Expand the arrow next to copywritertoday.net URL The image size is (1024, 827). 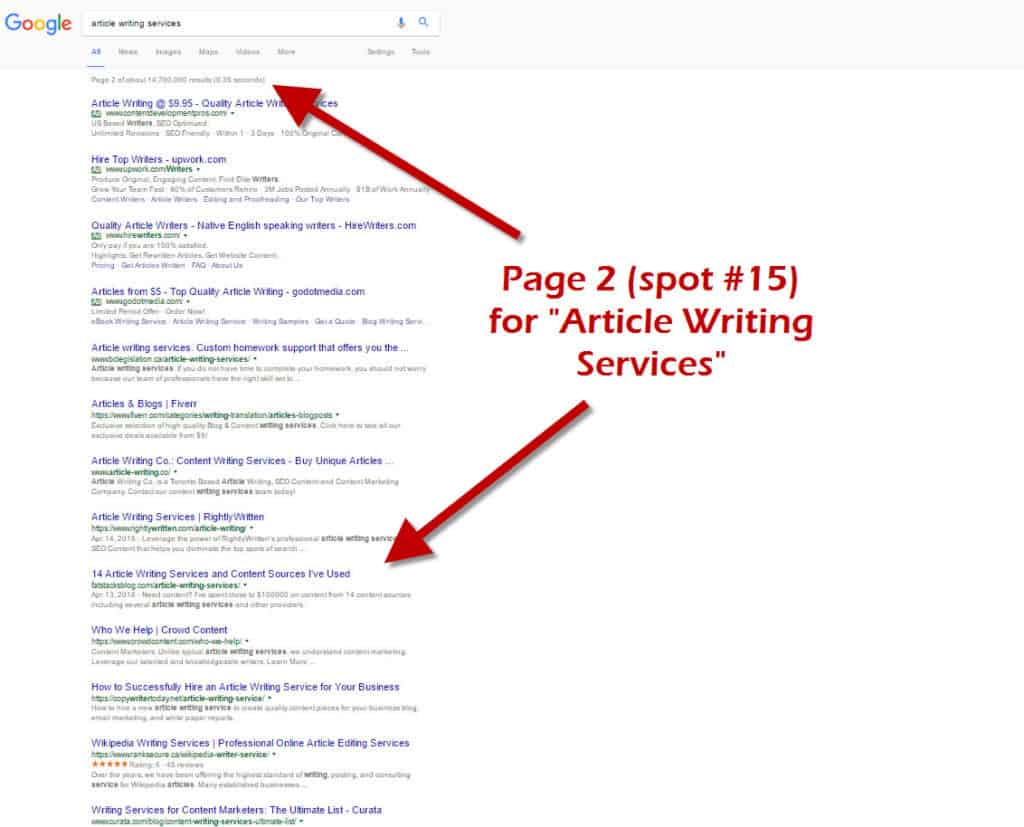[270, 698]
